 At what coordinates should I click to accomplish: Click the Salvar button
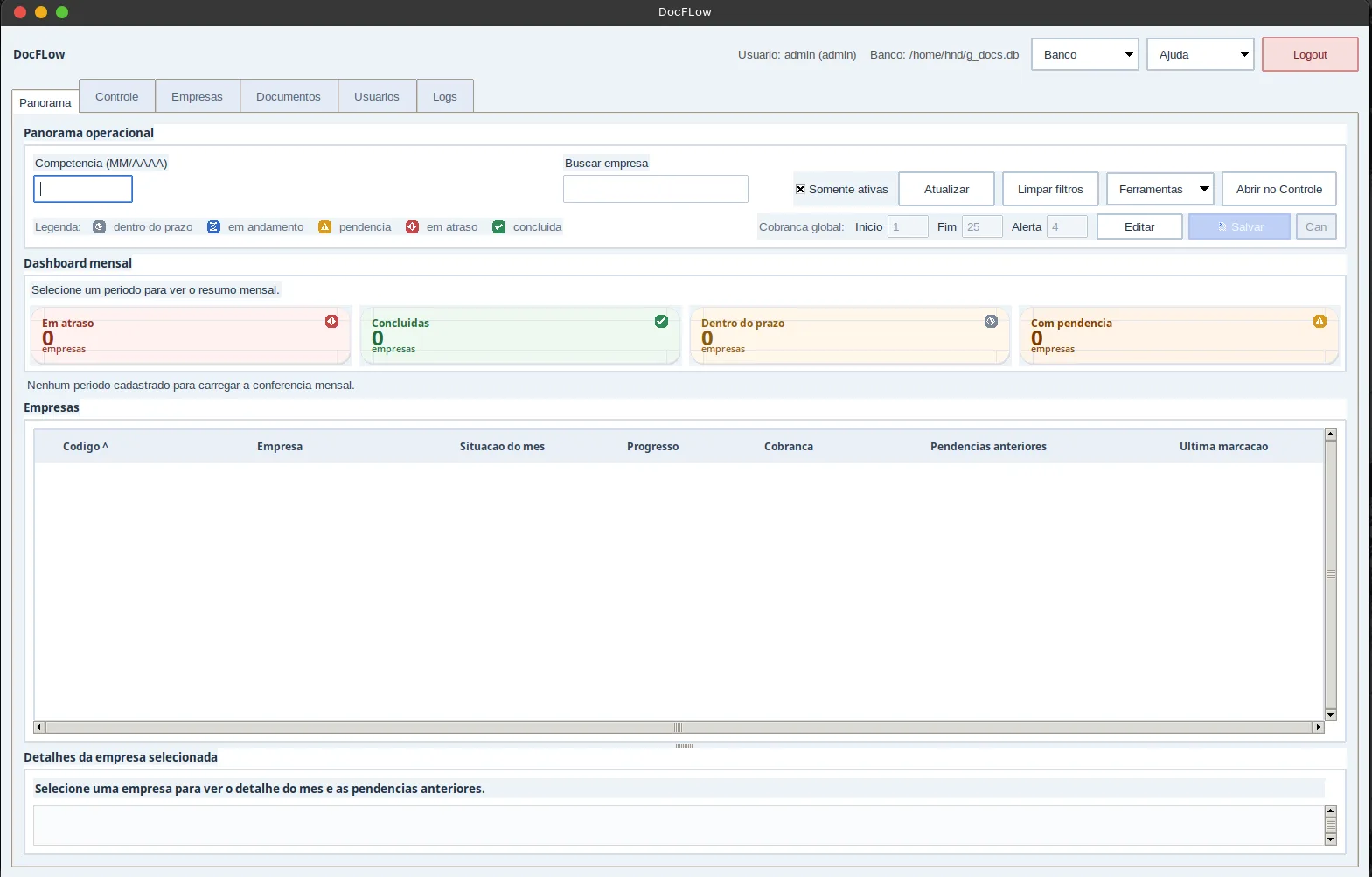[x=1239, y=226]
